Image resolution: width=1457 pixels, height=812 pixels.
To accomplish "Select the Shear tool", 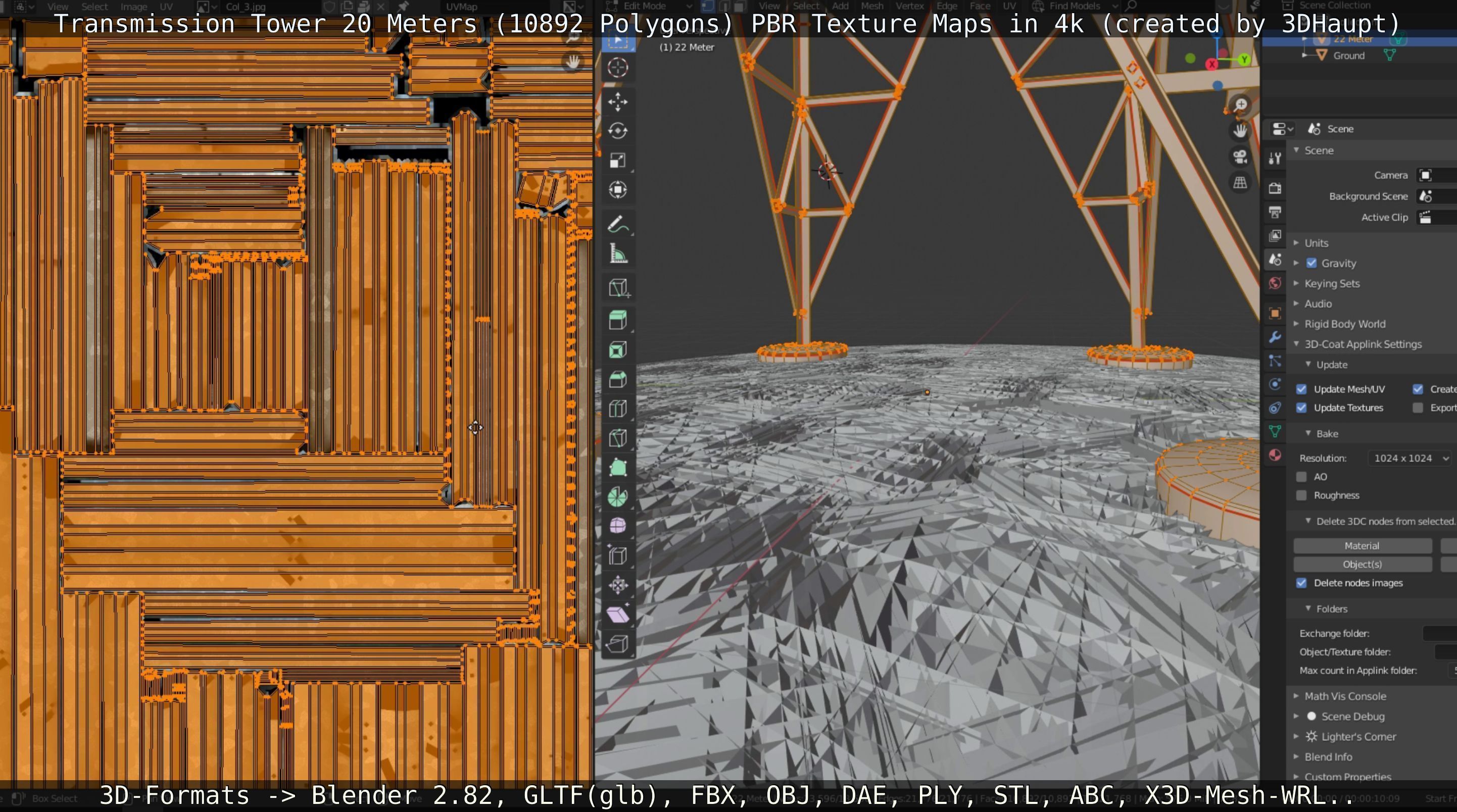I will pos(618,615).
